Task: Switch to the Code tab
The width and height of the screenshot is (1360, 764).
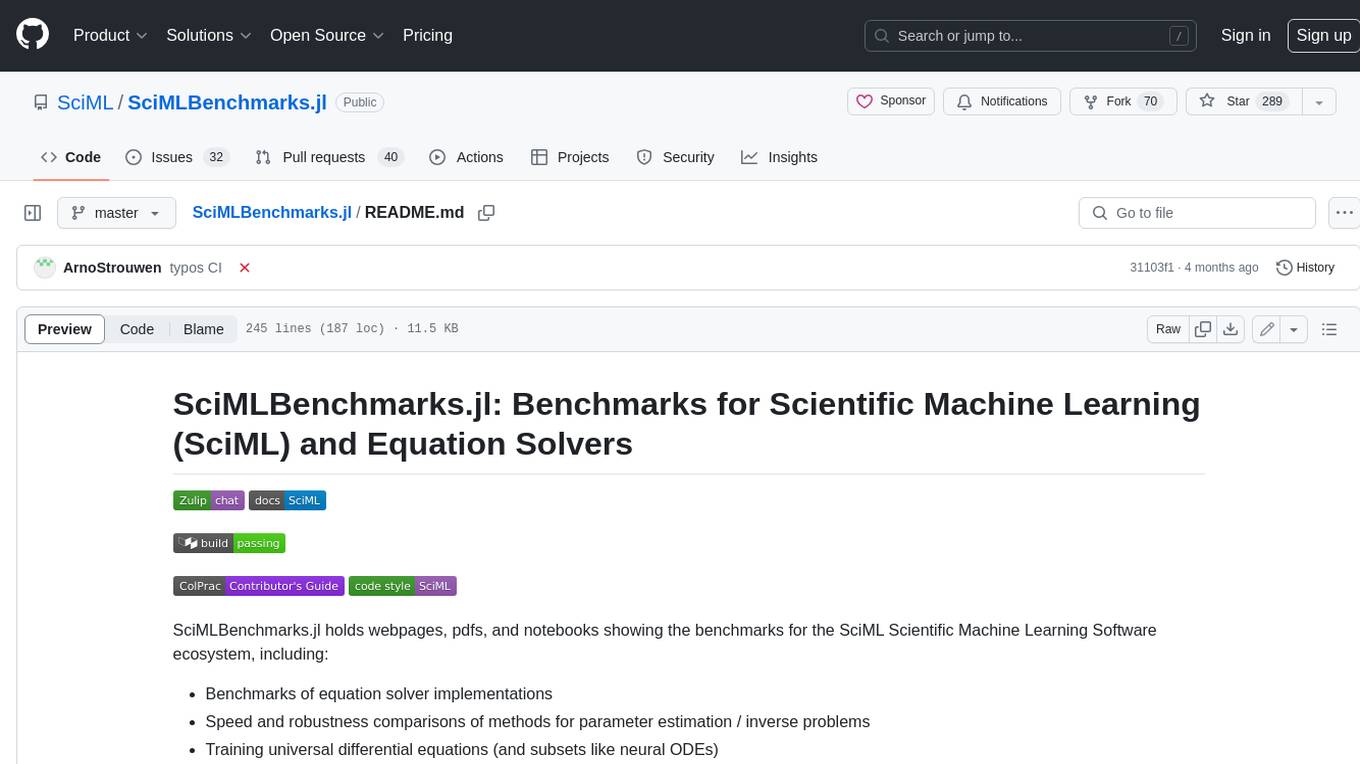Action: click(71, 157)
